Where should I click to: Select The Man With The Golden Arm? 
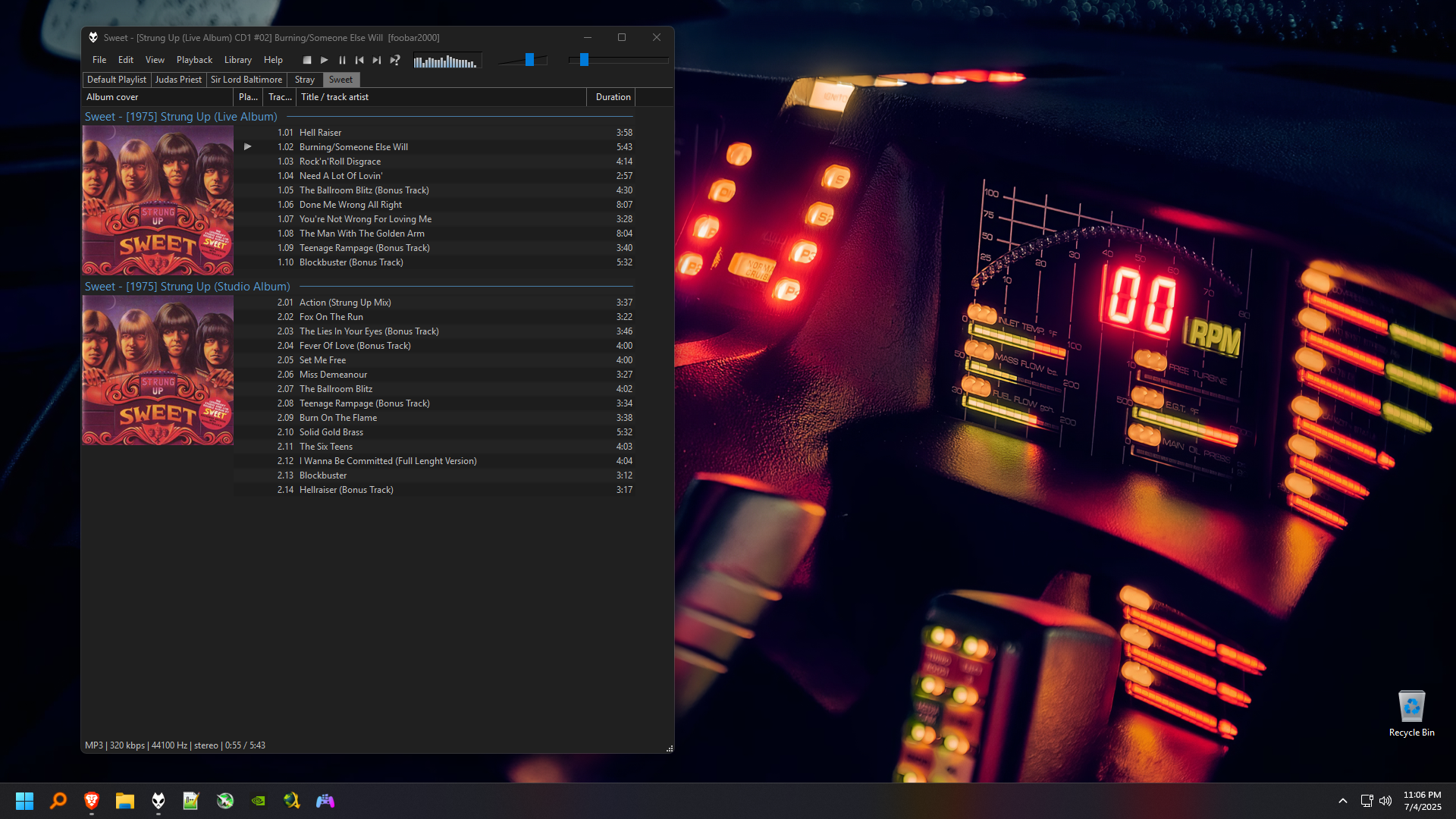pyautogui.click(x=435, y=234)
